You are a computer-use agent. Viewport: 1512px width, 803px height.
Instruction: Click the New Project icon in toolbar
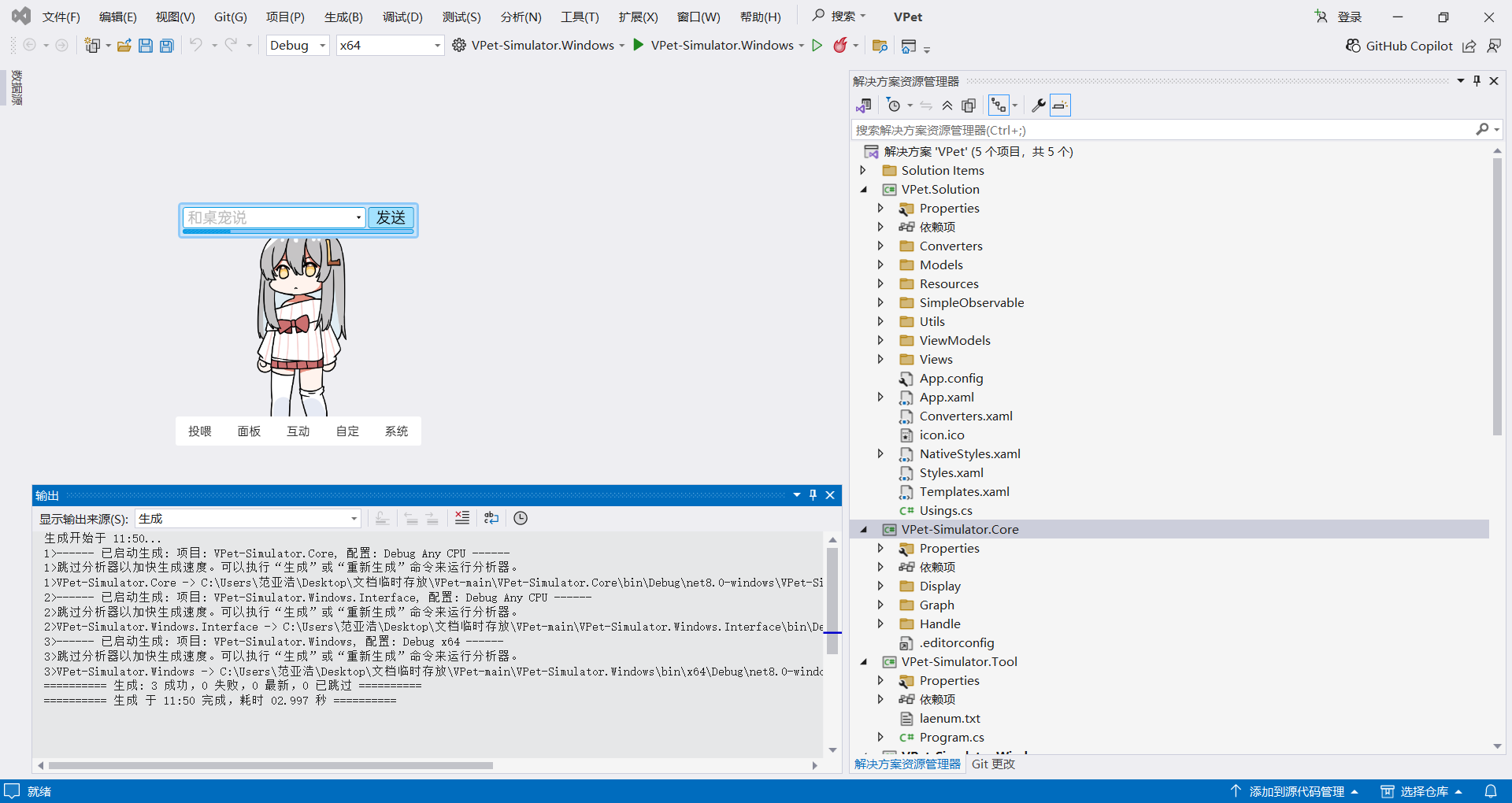pyautogui.click(x=93, y=46)
